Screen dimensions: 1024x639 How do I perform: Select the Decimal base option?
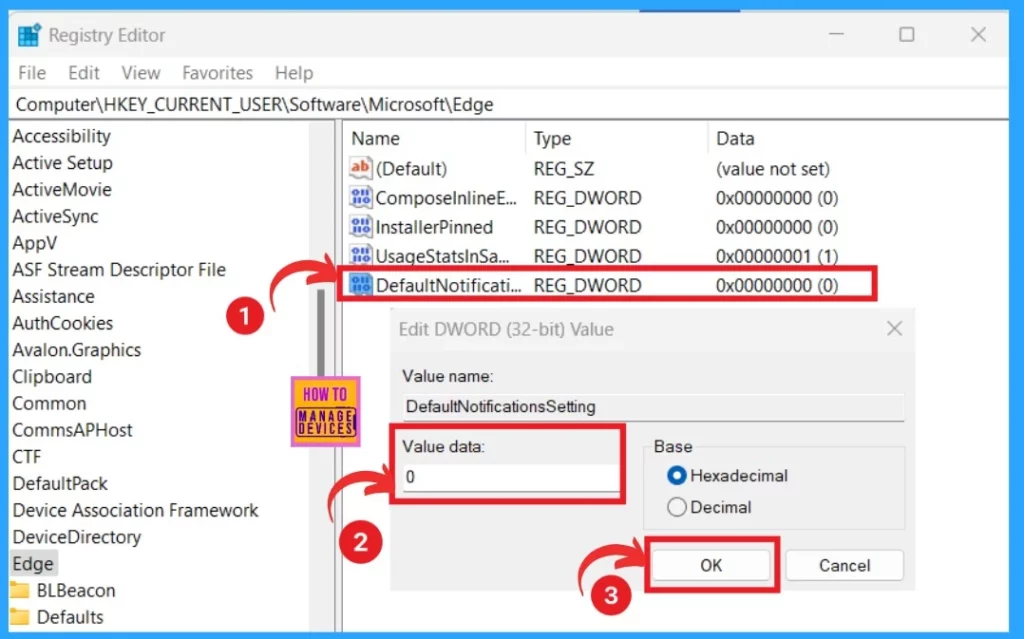pyautogui.click(x=677, y=507)
